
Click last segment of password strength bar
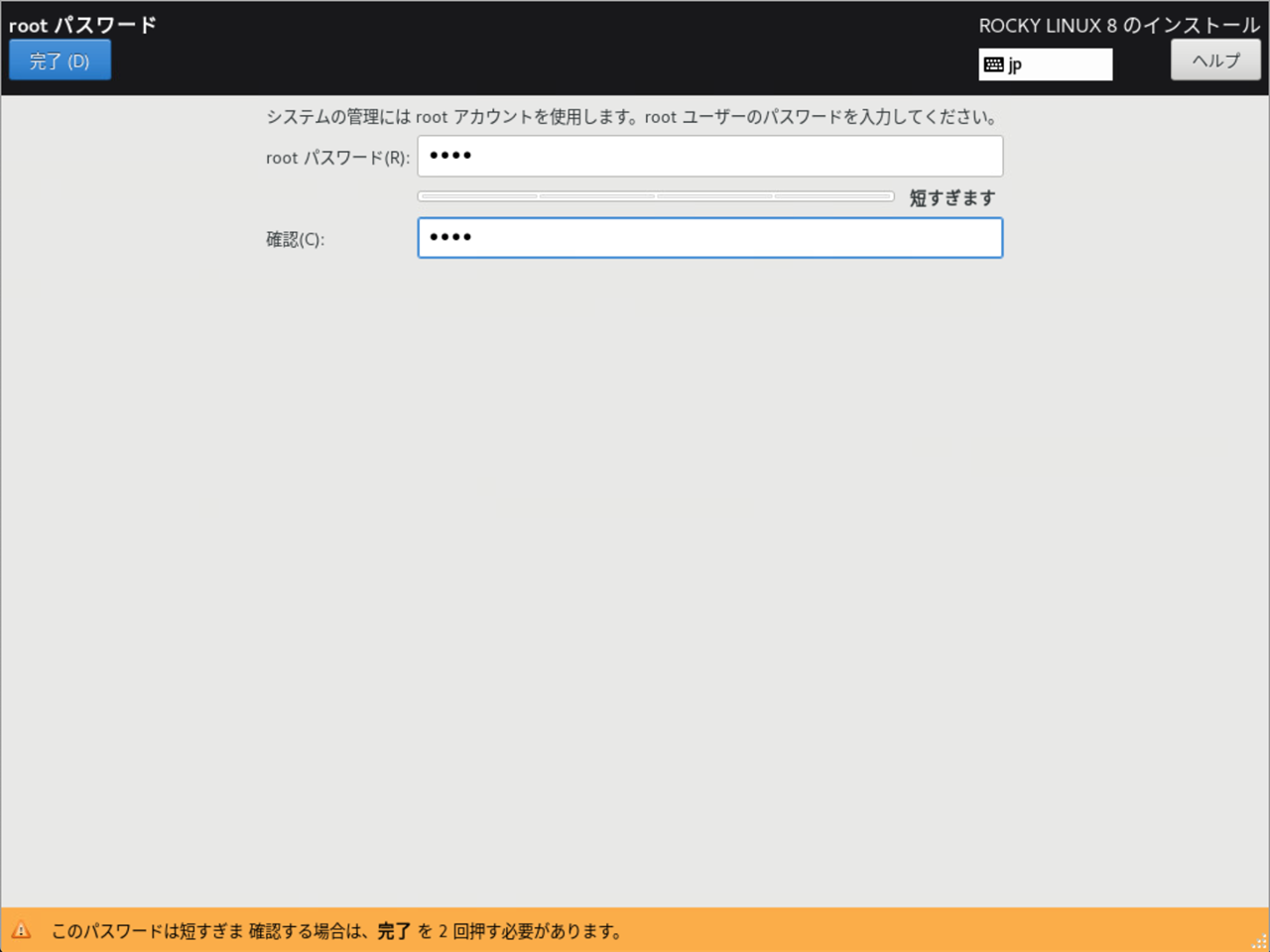[x=833, y=196]
